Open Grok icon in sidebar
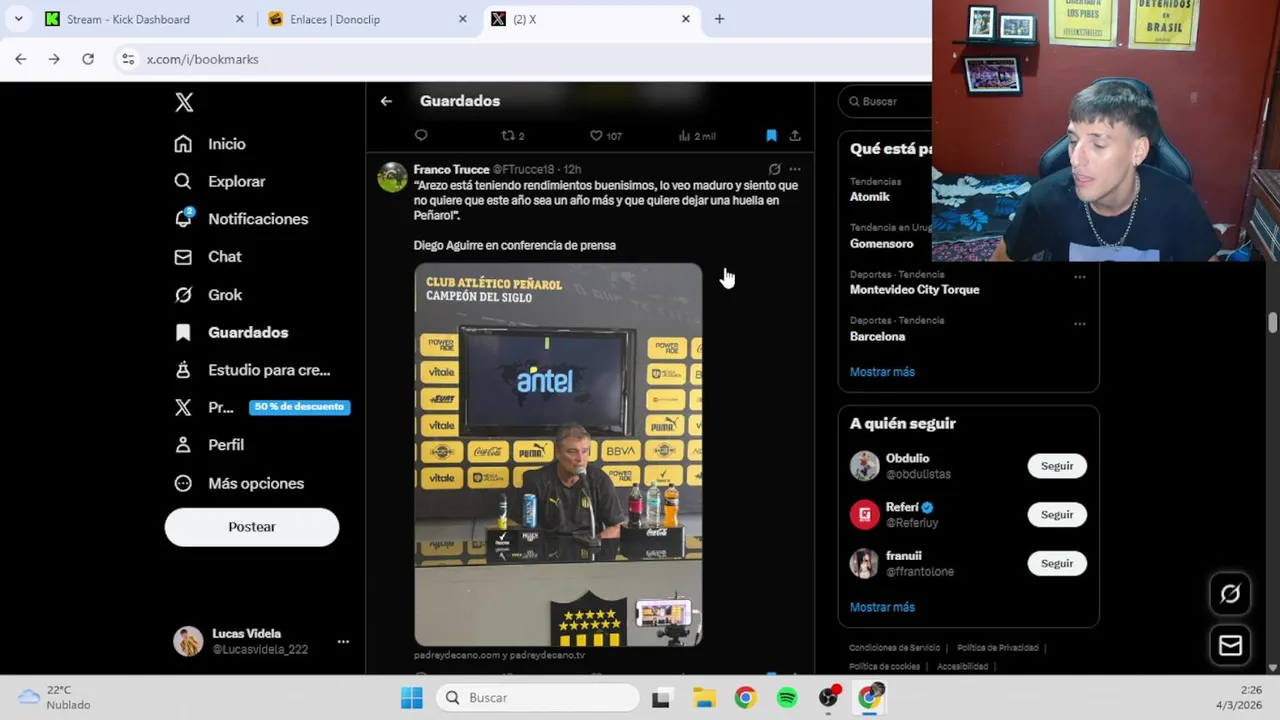The width and height of the screenshot is (1280, 720). coord(183,295)
